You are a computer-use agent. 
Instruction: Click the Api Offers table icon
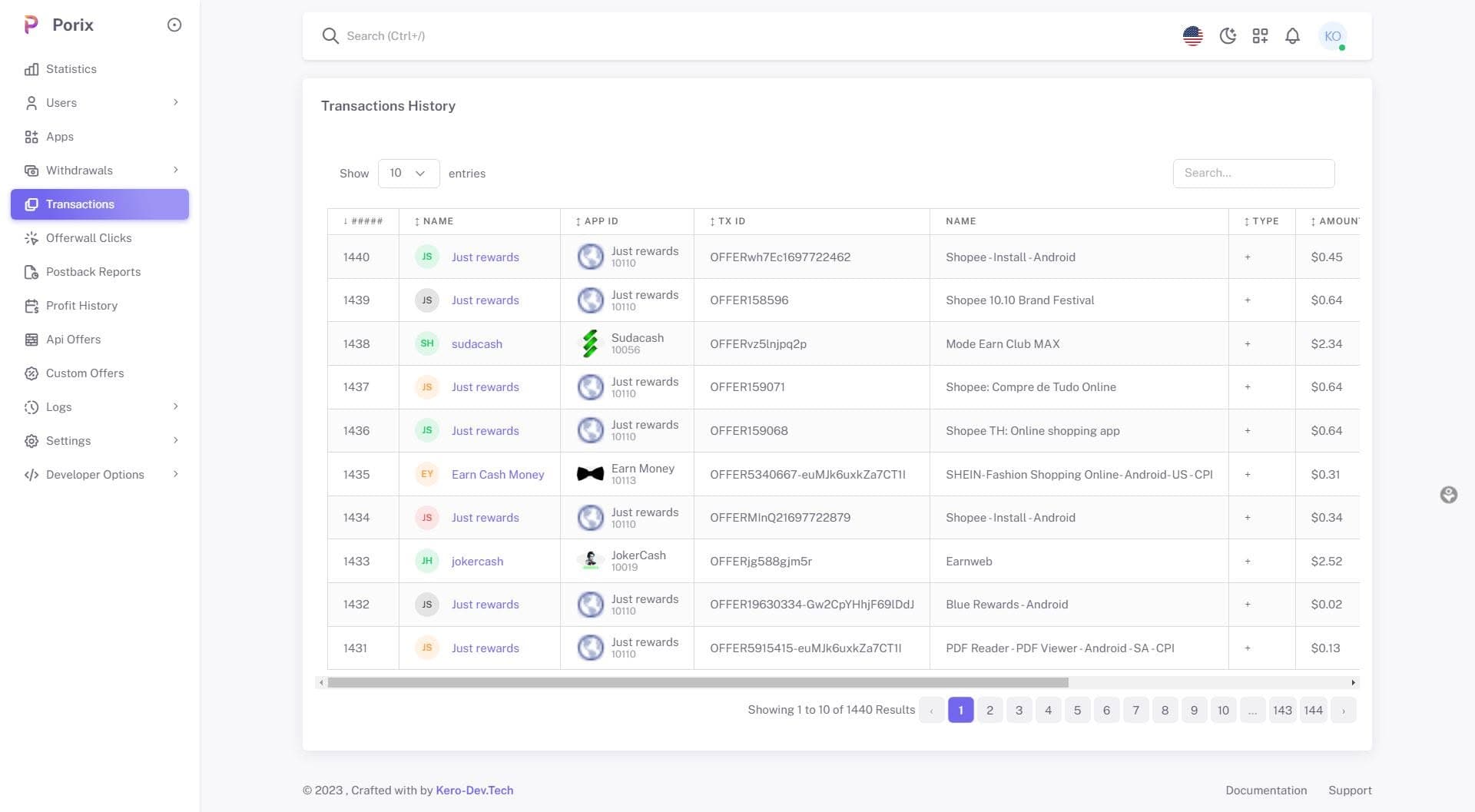coord(31,340)
